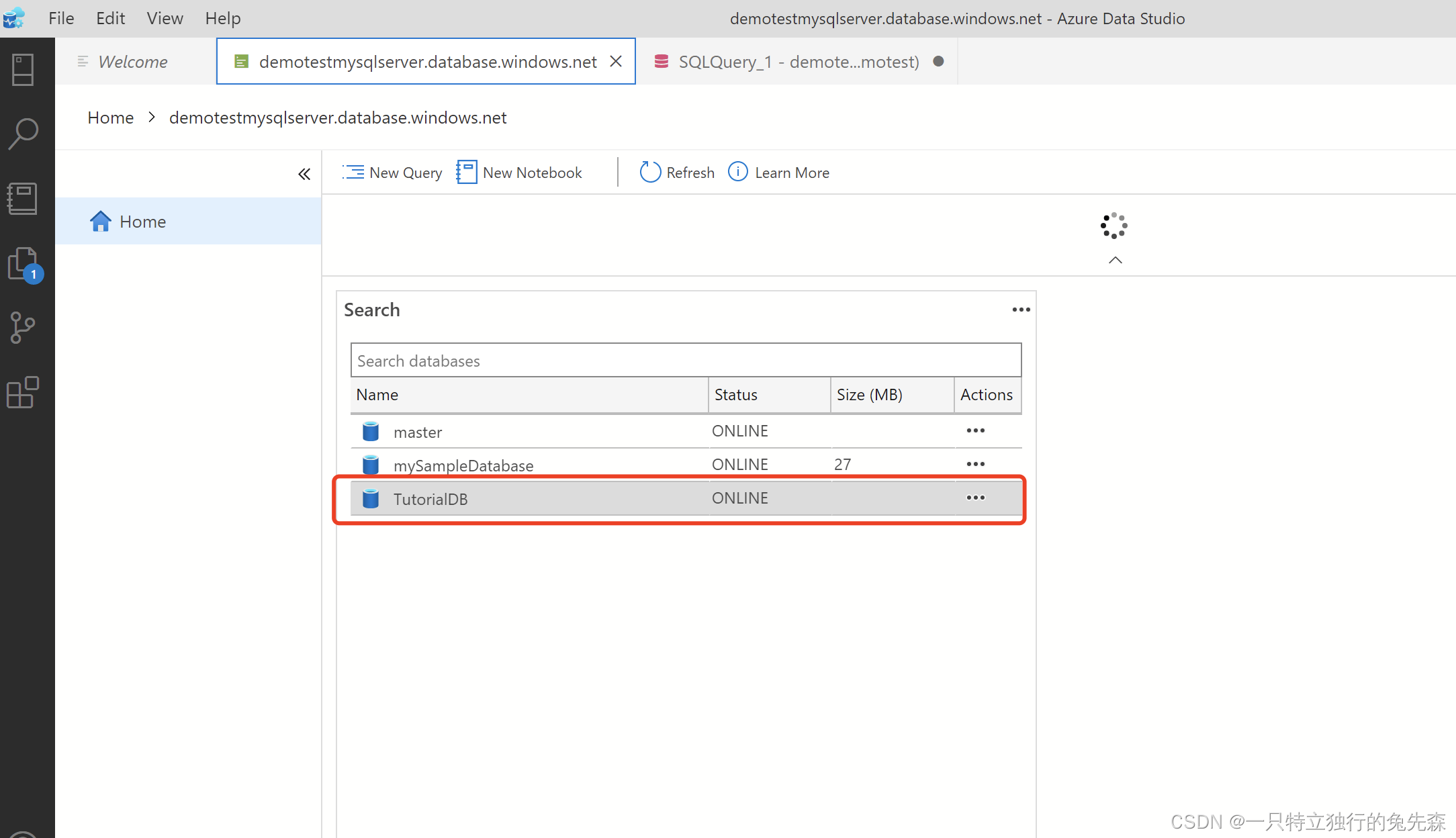Open the File menu
Viewport: 1456px width, 838px height.
pyautogui.click(x=61, y=18)
